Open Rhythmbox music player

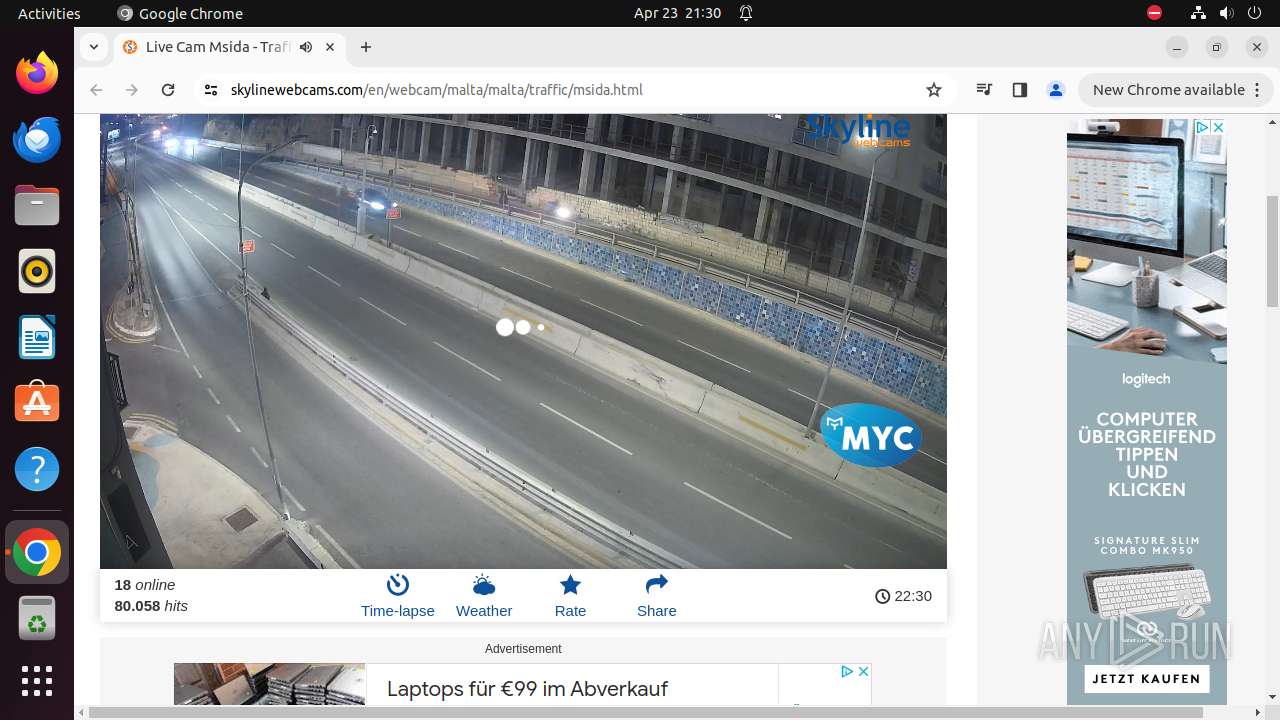click(37, 271)
